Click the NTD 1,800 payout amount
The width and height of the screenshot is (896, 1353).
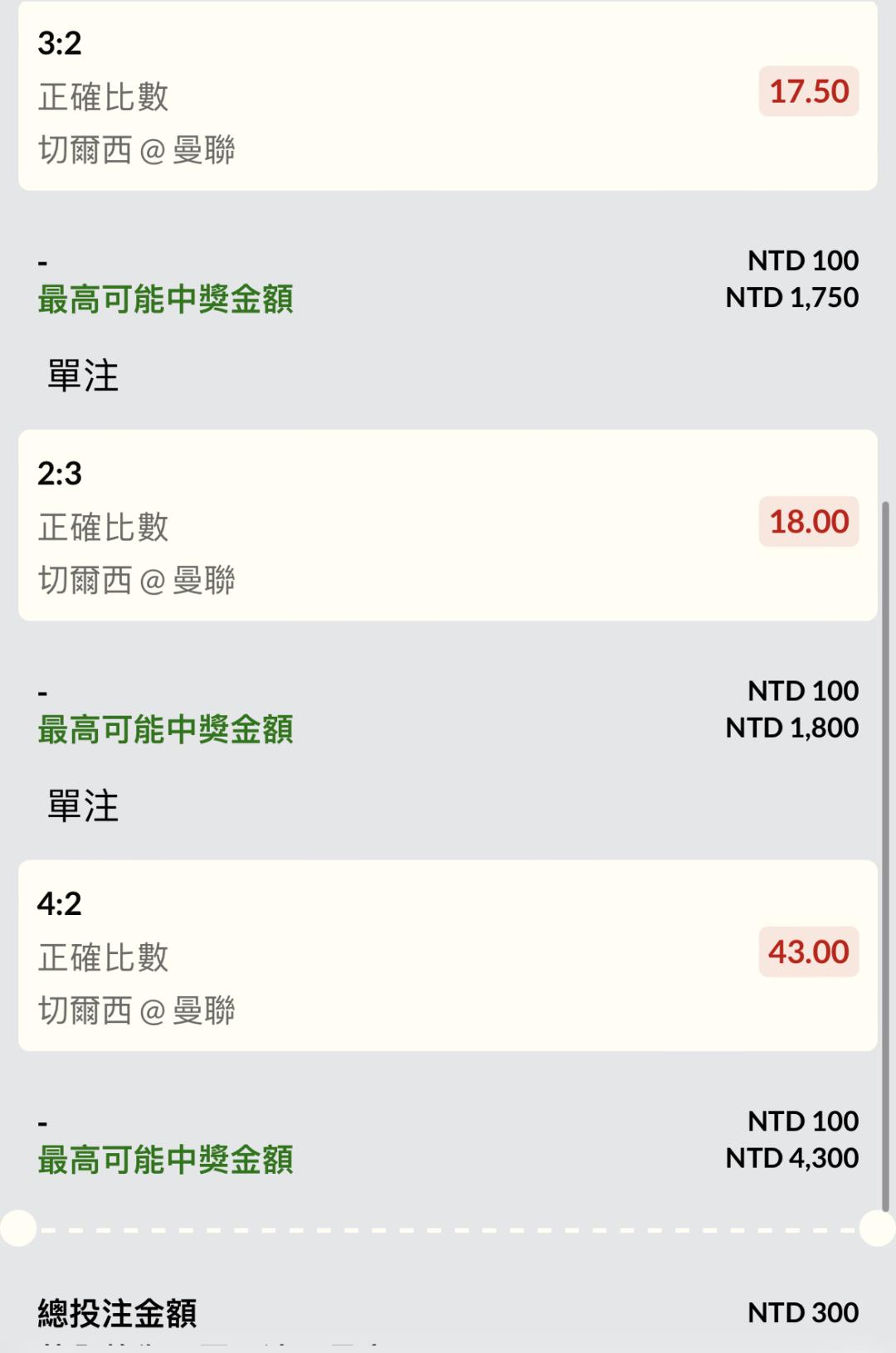[x=792, y=728]
